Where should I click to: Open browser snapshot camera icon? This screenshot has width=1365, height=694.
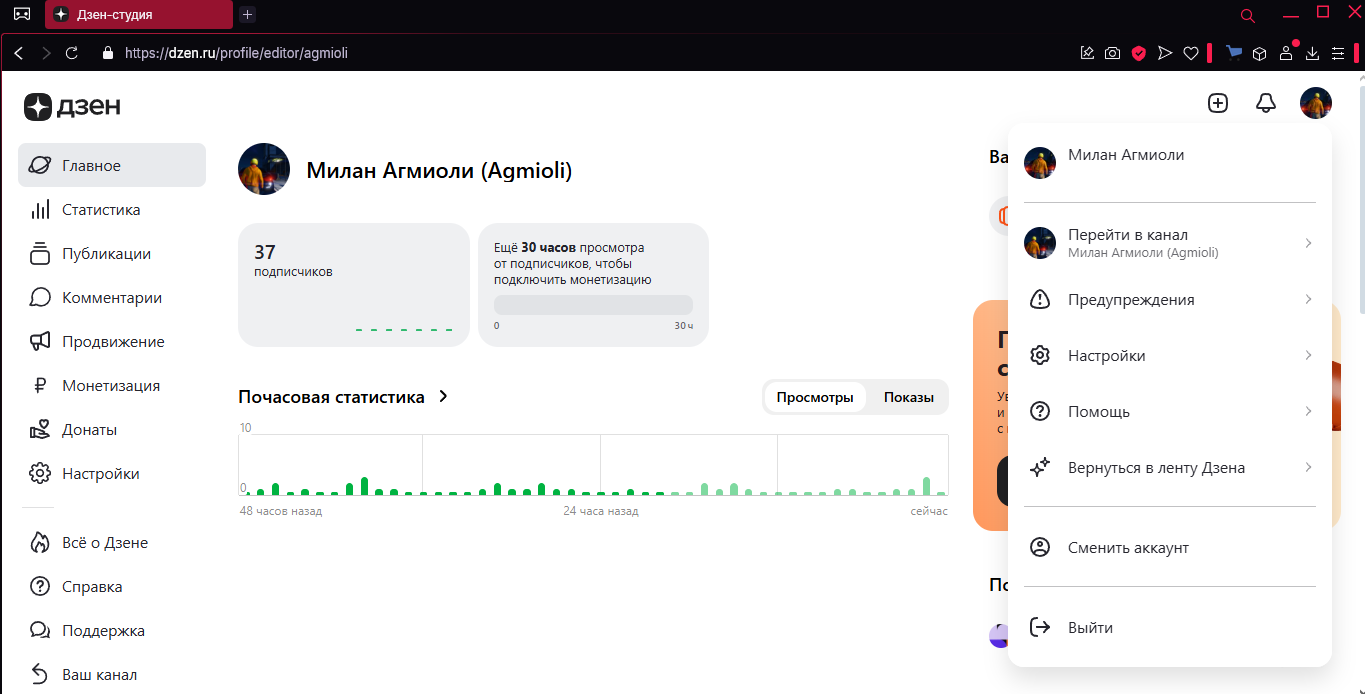point(1112,53)
